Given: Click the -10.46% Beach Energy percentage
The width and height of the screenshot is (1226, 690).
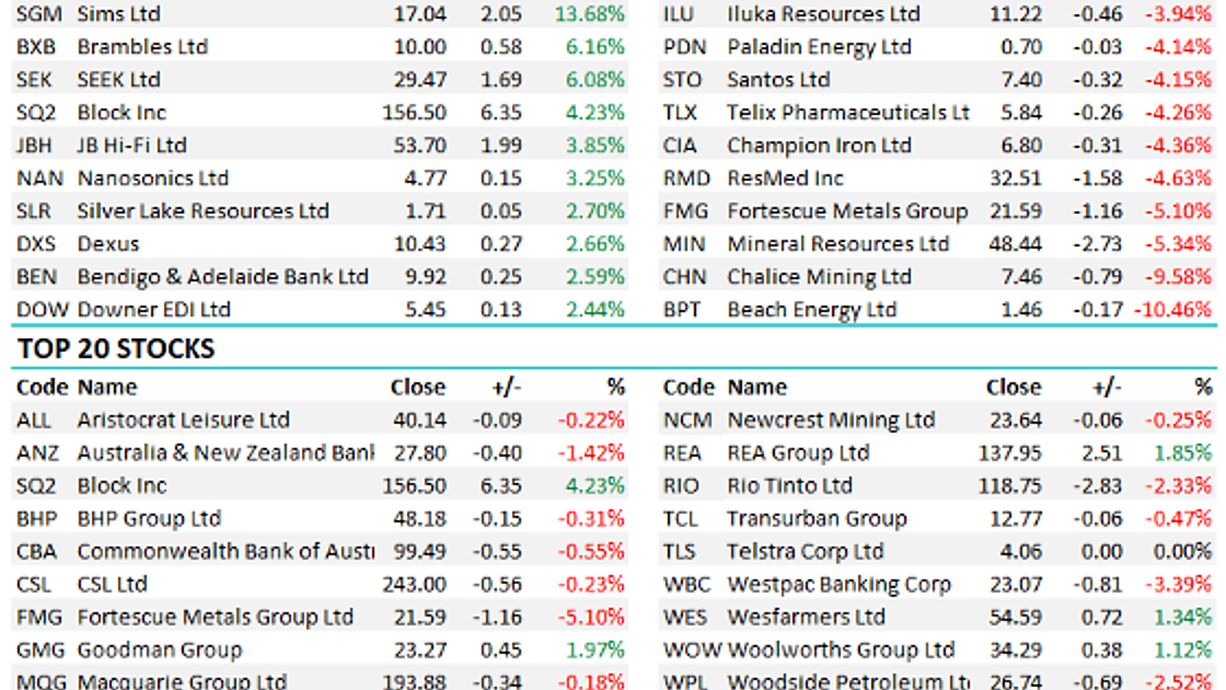Looking at the screenshot, I should click(1174, 310).
